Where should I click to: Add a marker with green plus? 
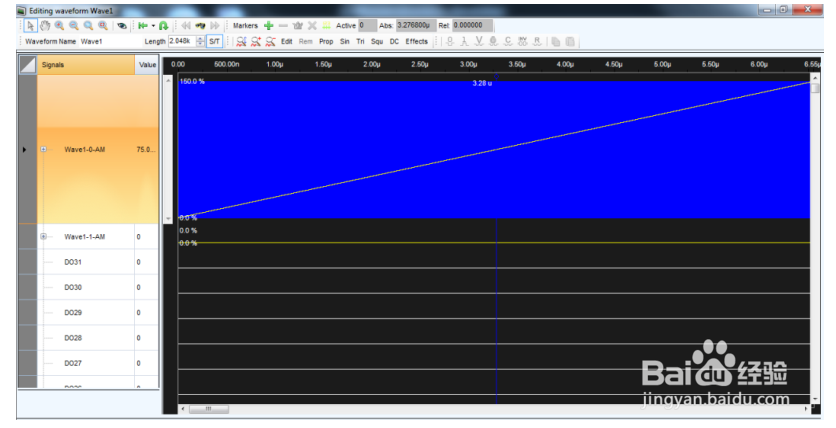pyautogui.click(x=269, y=26)
